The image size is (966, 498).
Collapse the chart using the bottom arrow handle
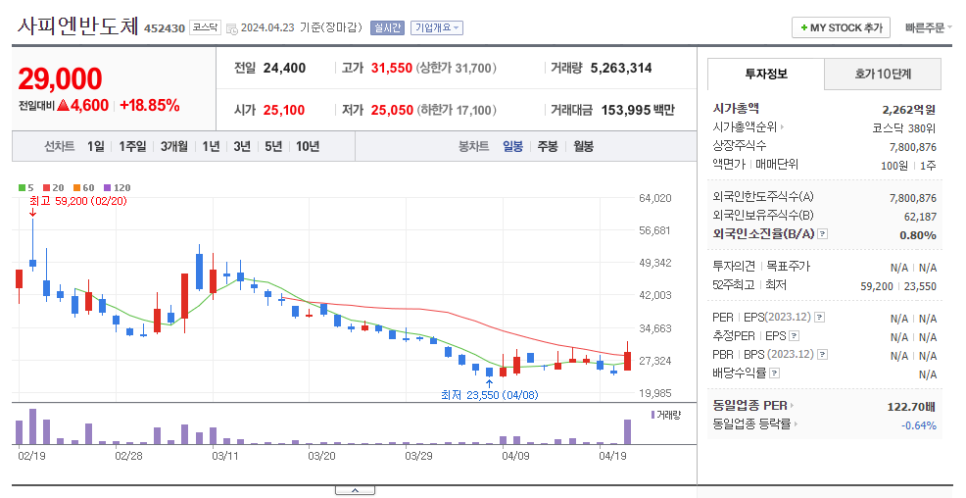pos(355,491)
